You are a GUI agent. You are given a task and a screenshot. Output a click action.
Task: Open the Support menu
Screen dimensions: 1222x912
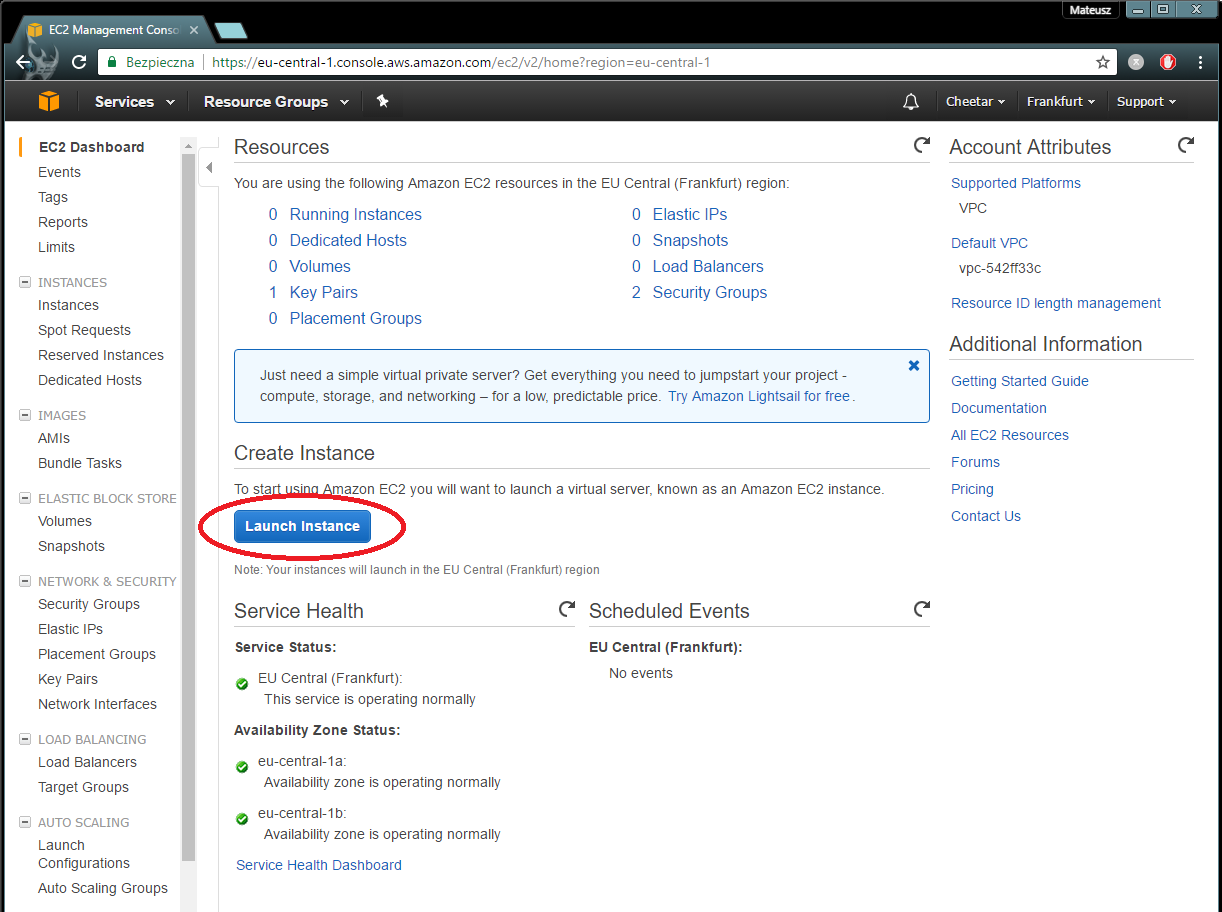1146,101
